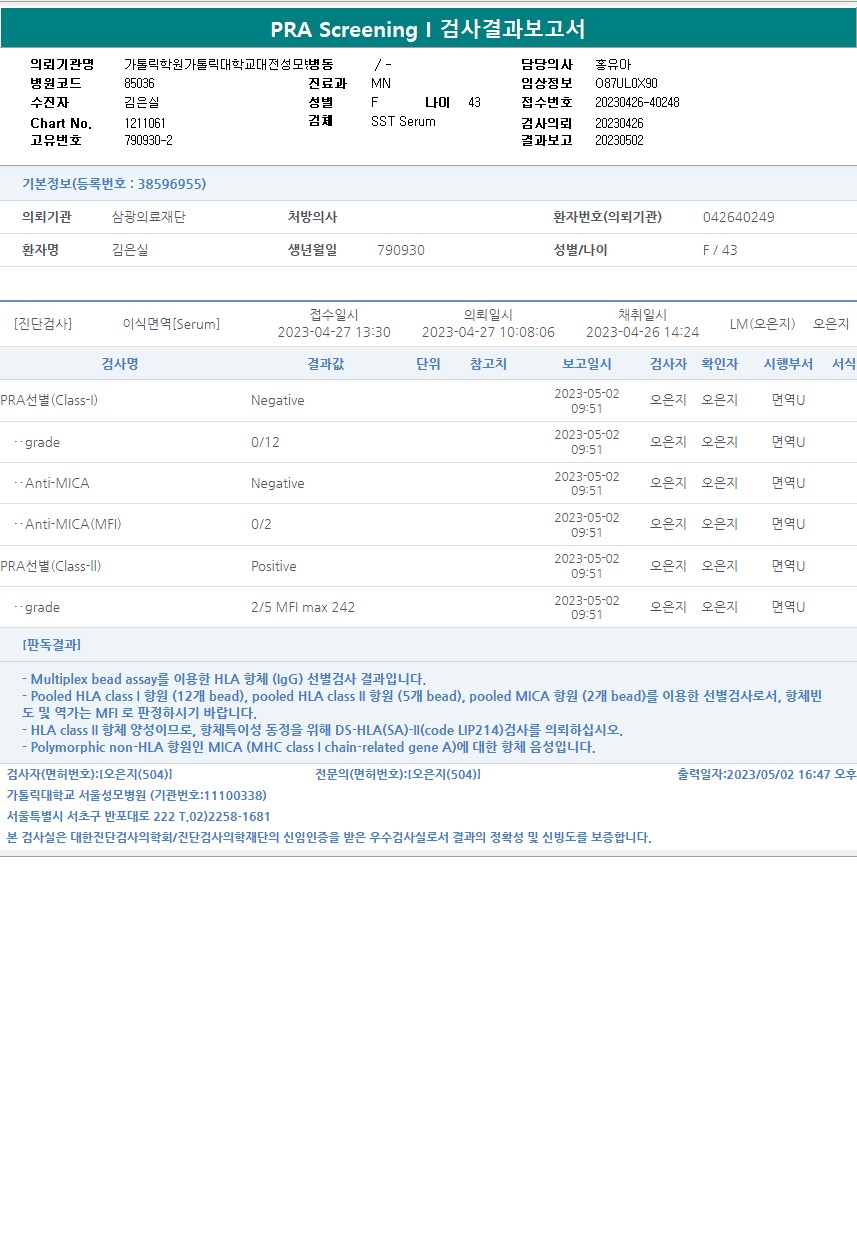This screenshot has height=1236, width=857.
Task: Click the 보고일시 column header
Action: pyautogui.click(x=587, y=364)
